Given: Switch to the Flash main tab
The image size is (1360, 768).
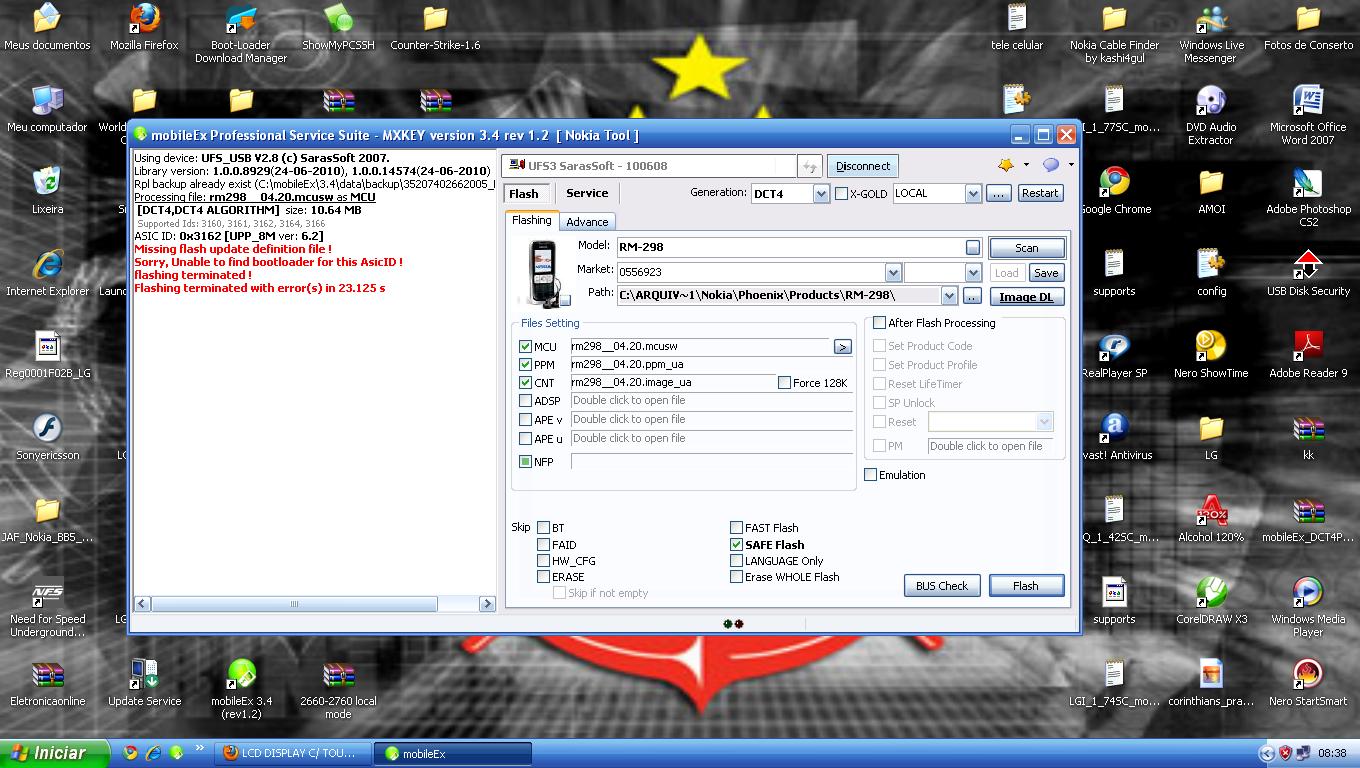Looking at the screenshot, I should click(524, 194).
